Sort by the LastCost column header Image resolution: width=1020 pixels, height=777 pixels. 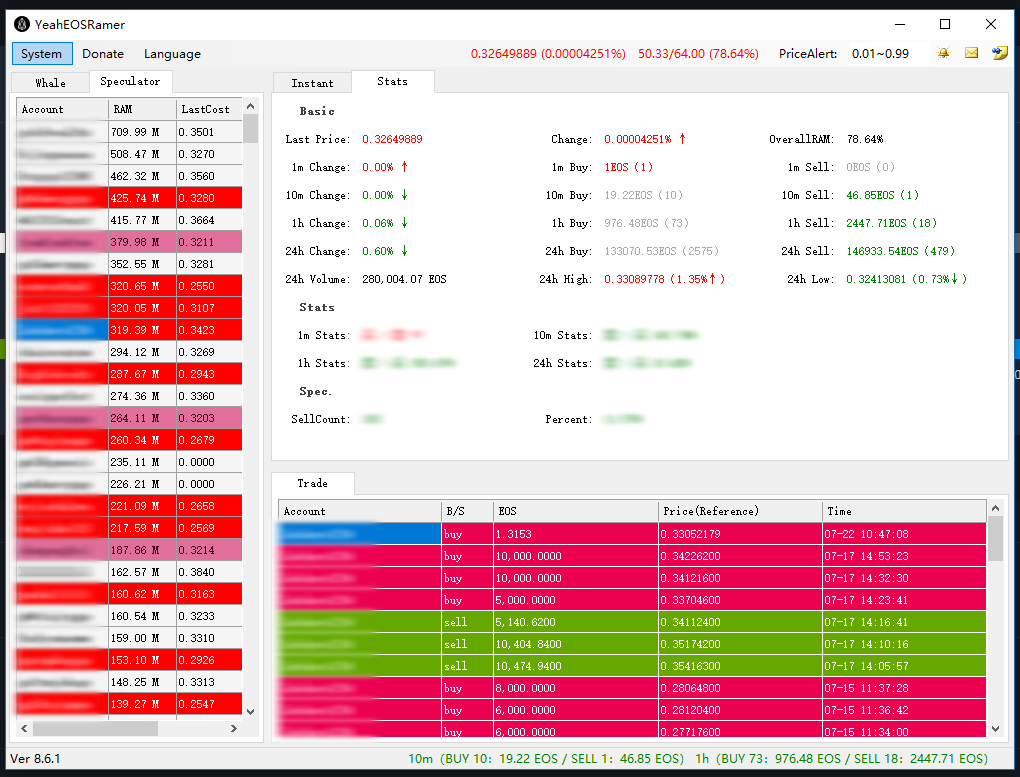209,109
